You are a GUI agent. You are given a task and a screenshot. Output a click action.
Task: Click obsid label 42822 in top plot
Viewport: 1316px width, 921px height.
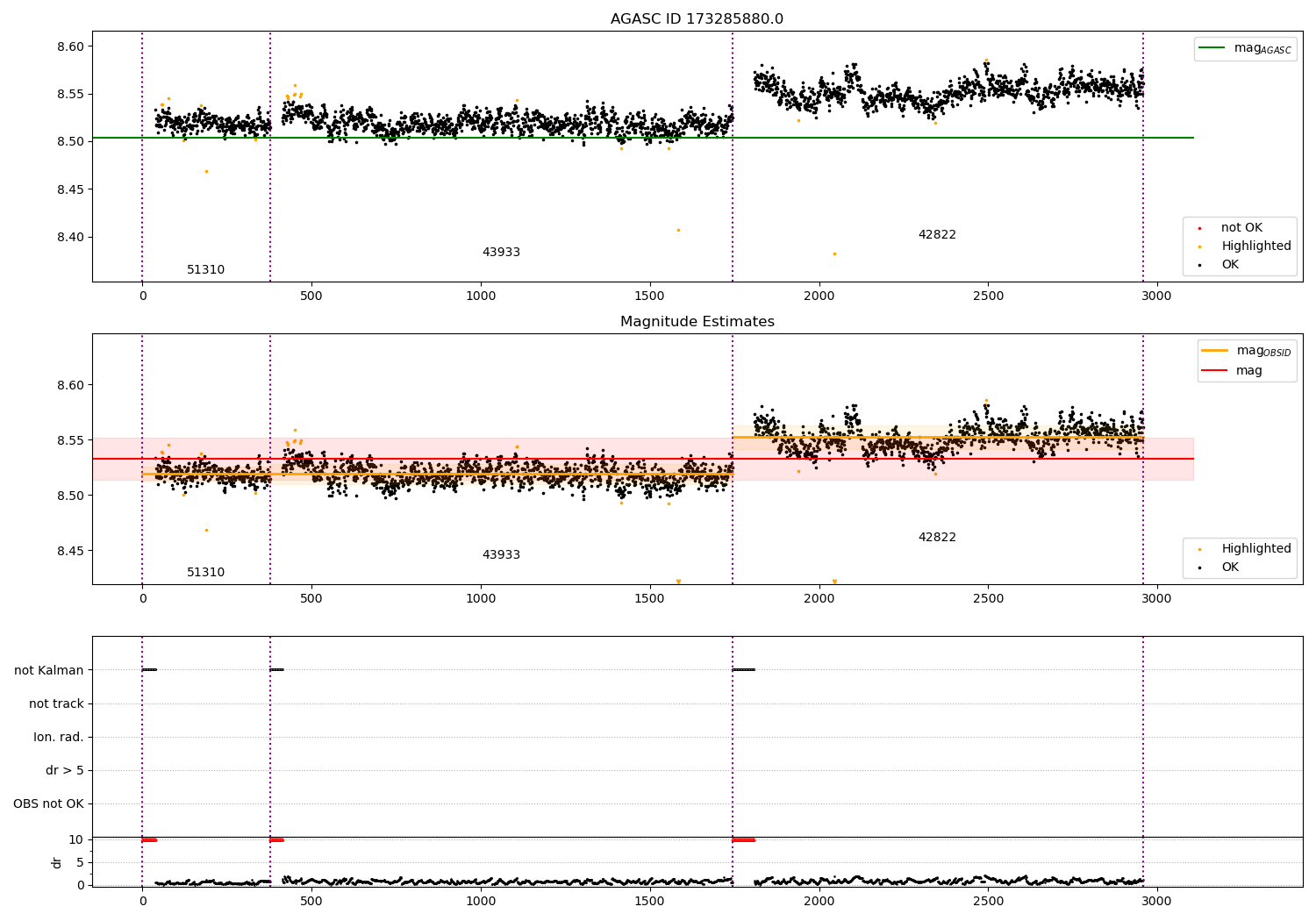coord(937,235)
